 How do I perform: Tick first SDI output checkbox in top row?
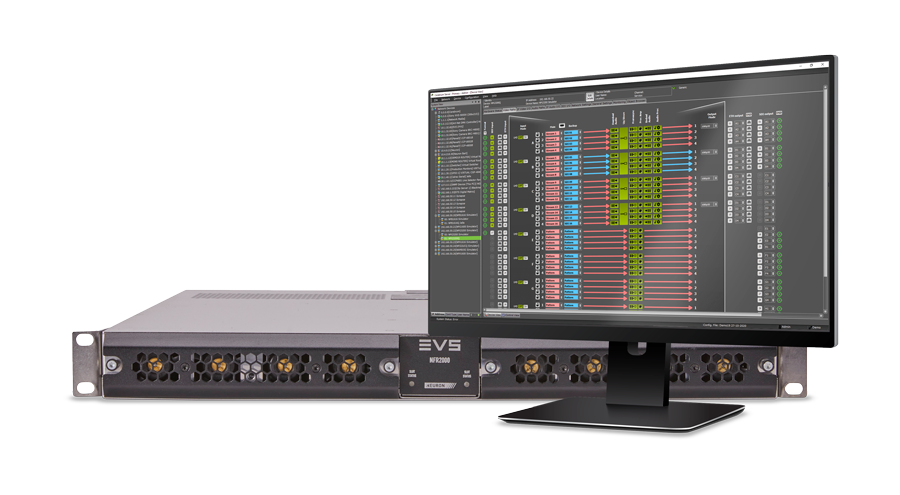click(760, 122)
